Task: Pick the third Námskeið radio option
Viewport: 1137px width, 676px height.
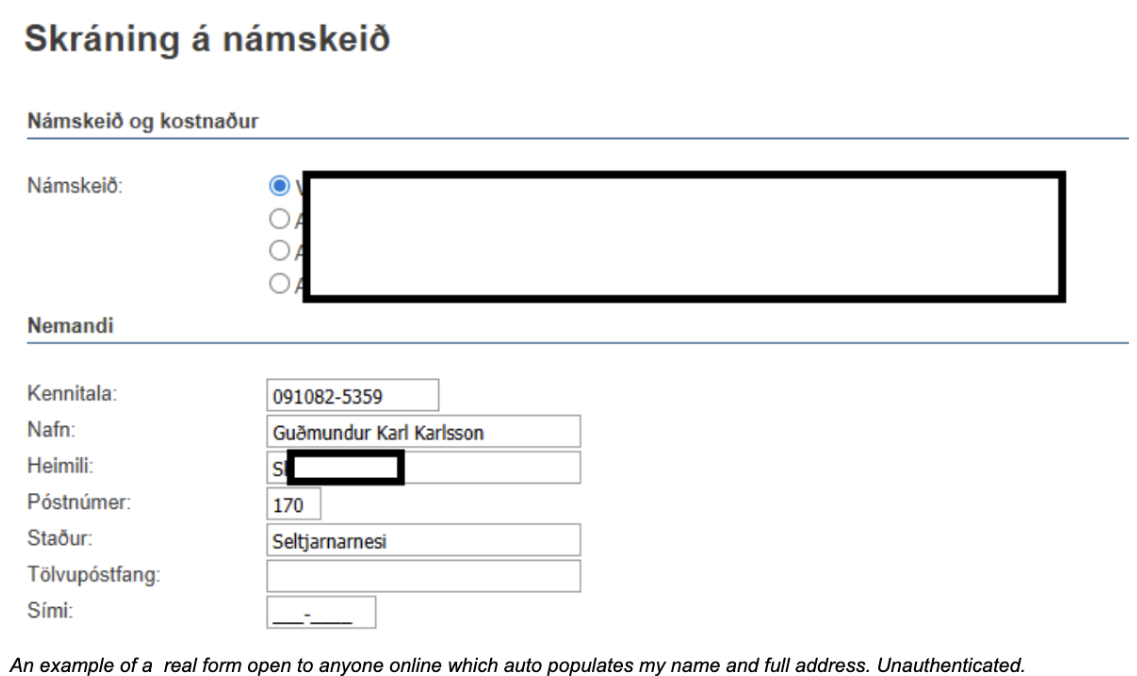Action: tap(279, 251)
